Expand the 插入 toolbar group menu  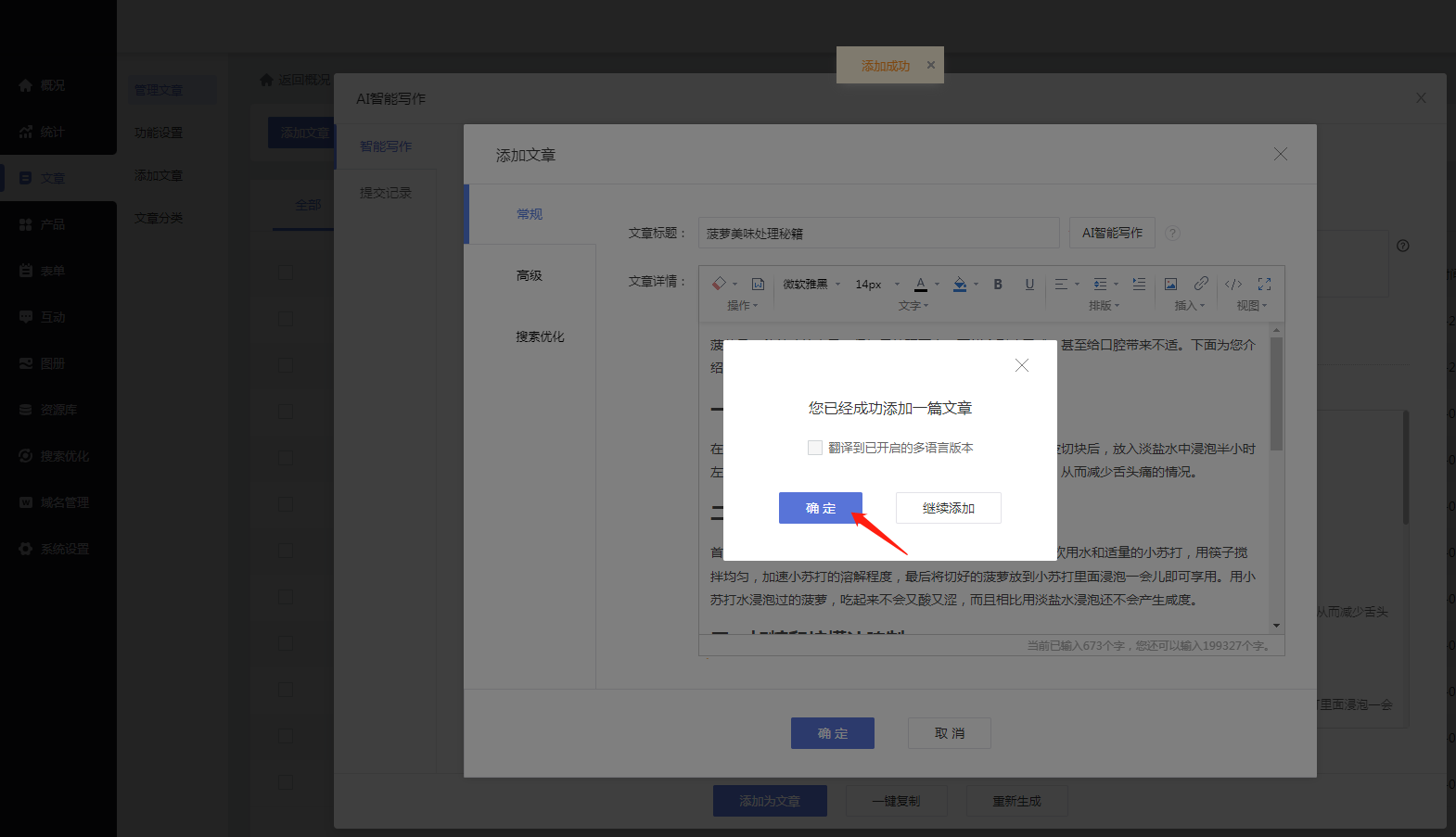click(x=1189, y=305)
